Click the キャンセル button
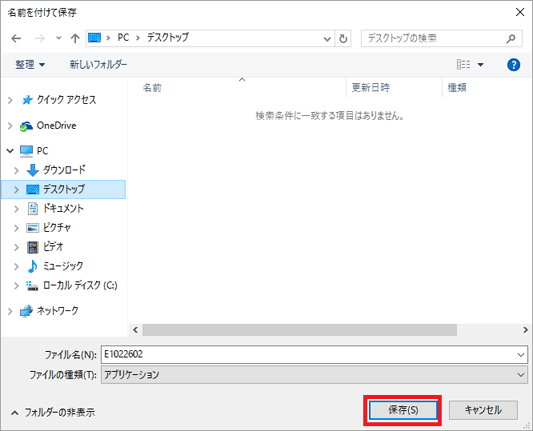Screen dimensions: 533x431 pos(483,410)
